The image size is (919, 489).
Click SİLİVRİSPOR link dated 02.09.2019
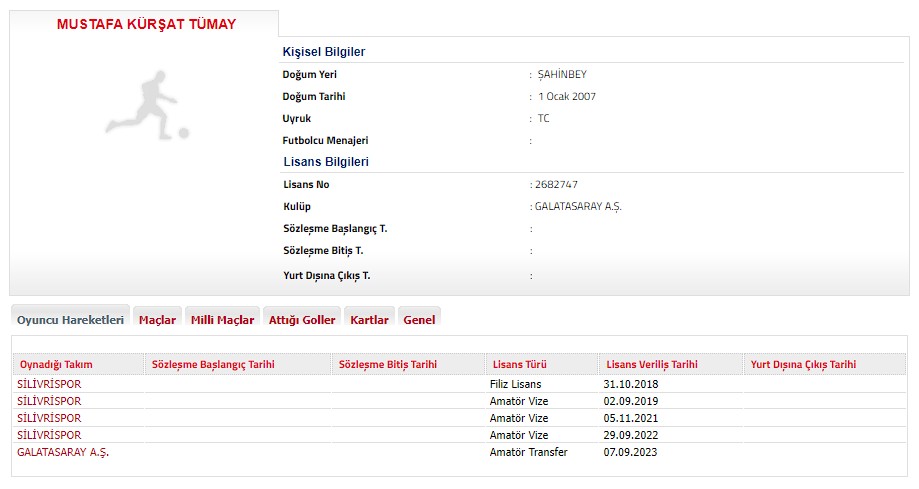tap(49, 401)
